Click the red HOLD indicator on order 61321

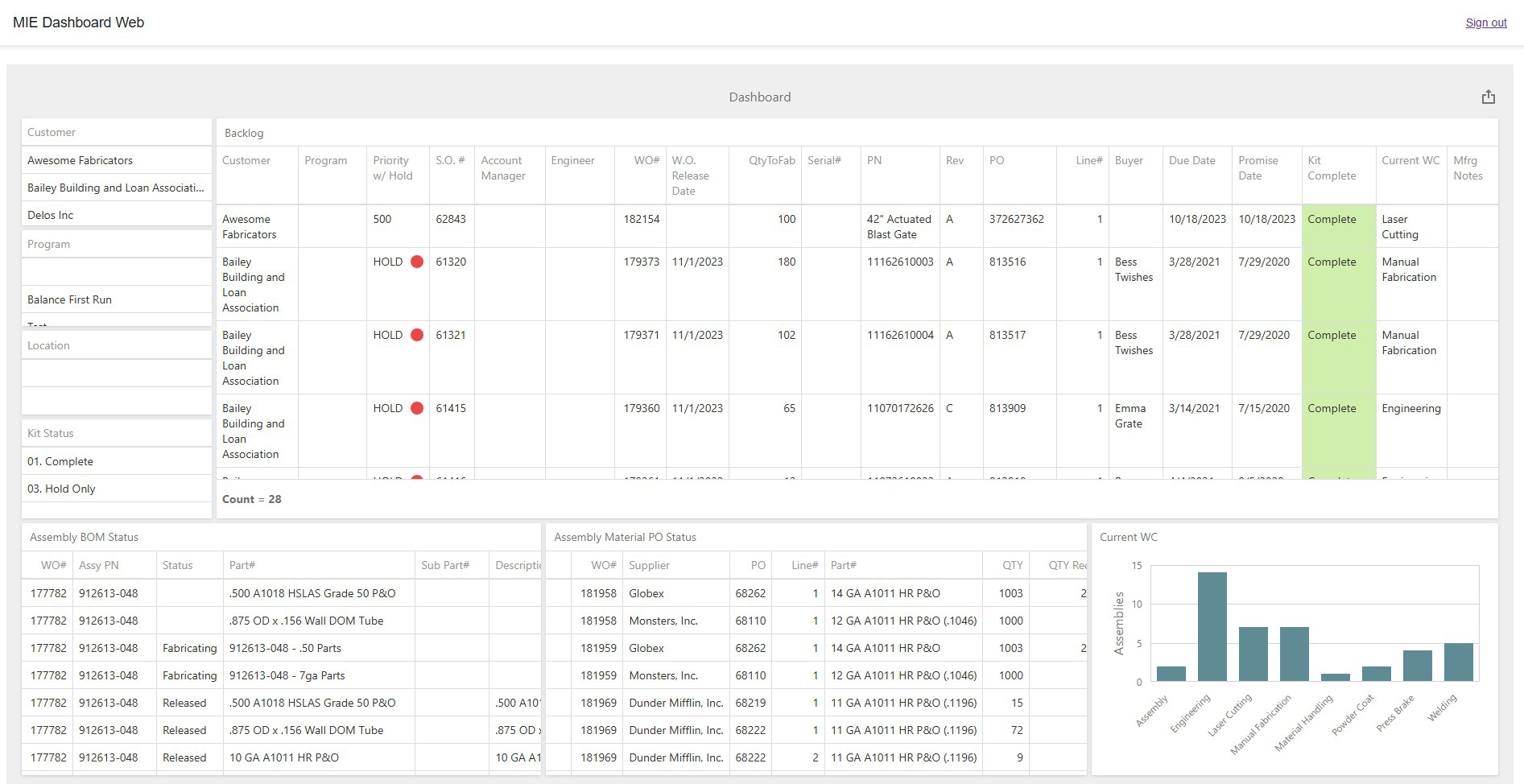(x=417, y=335)
